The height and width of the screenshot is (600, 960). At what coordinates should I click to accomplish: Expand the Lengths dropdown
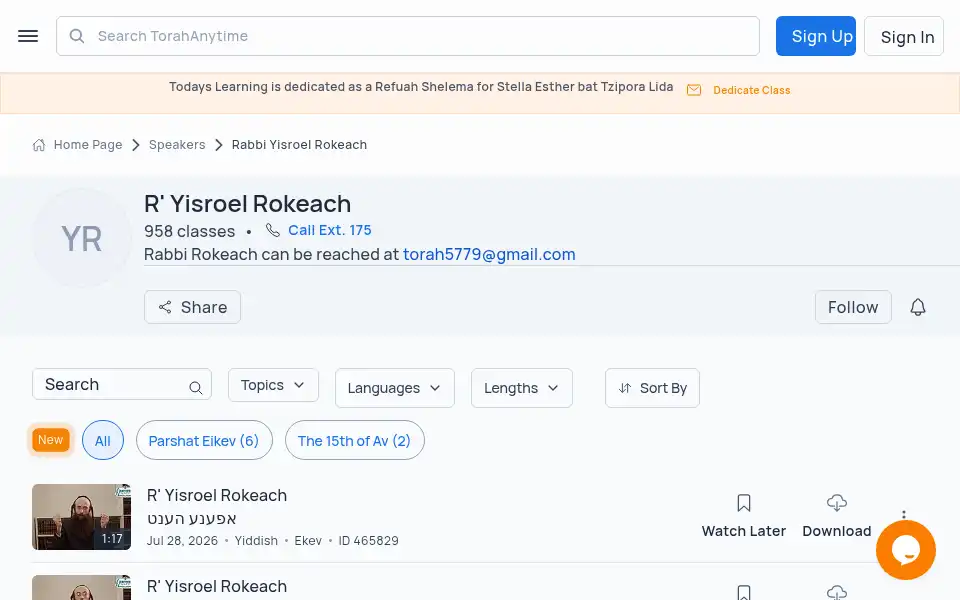pyautogui.click(x=522, y=388)
